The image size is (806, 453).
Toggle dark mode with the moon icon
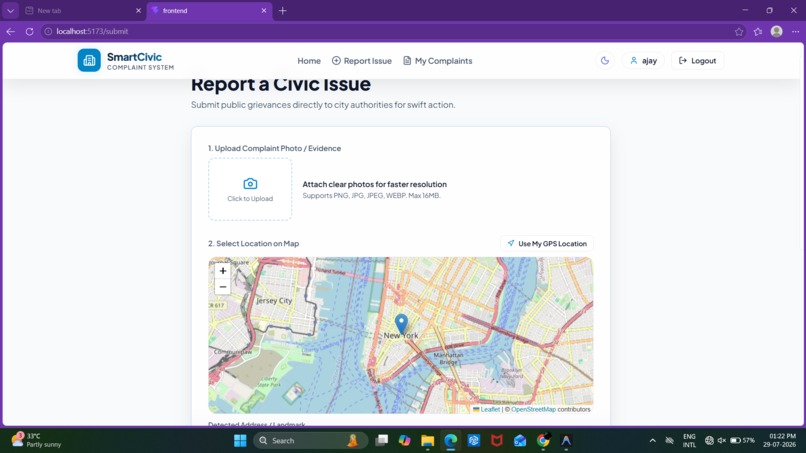click(604, 61)
